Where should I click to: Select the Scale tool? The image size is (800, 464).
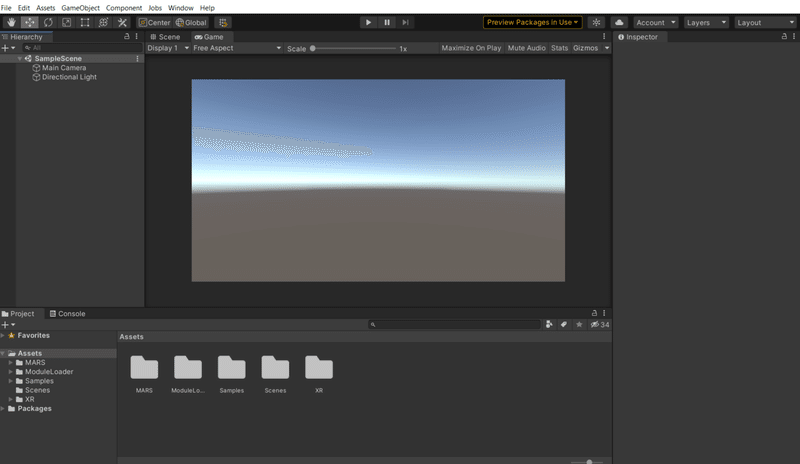[x=66, y=22]
